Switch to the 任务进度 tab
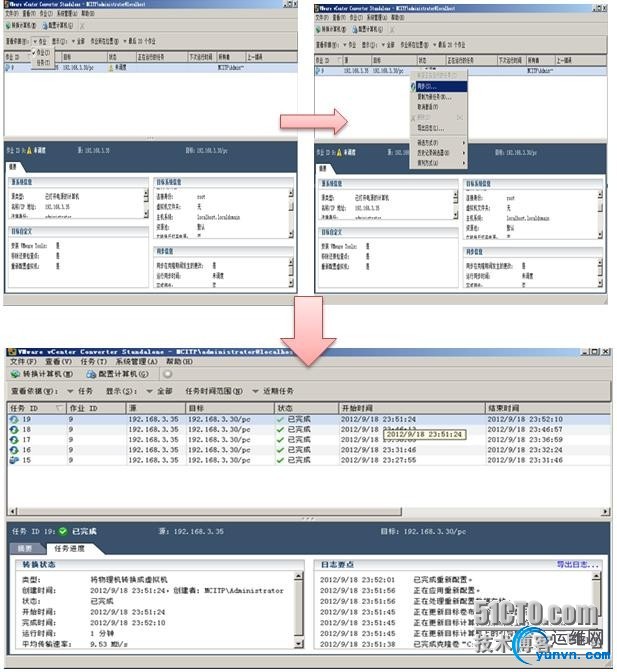The image size is (617, 672). click(69, 549)
